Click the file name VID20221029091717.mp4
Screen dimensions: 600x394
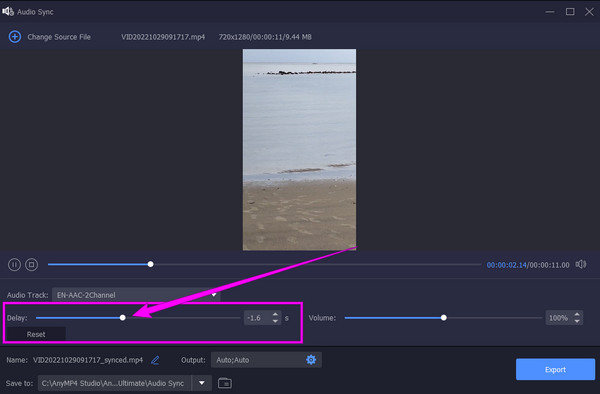click(x=163, y=37)
